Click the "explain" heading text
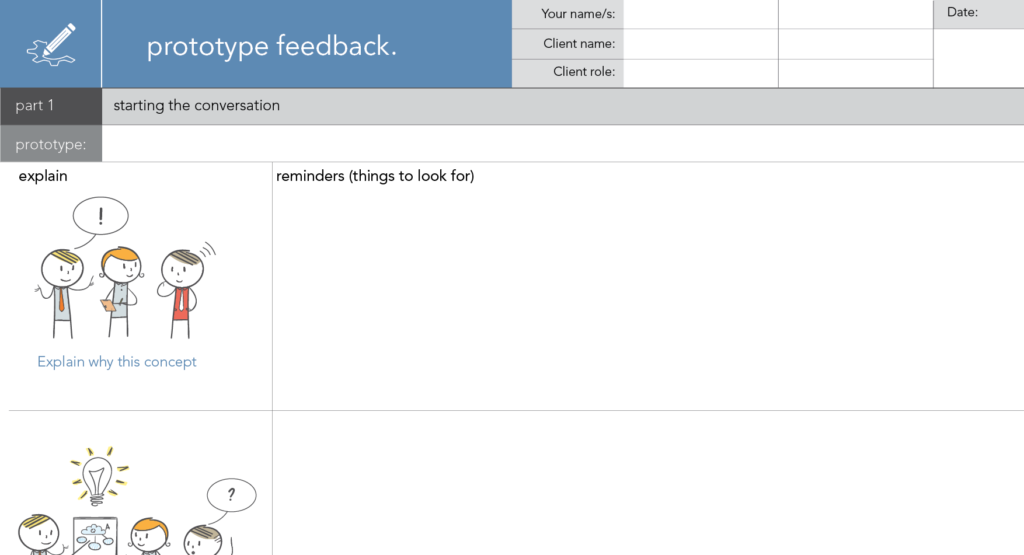Screen dimensions: 1024x555 pos(43,177)
